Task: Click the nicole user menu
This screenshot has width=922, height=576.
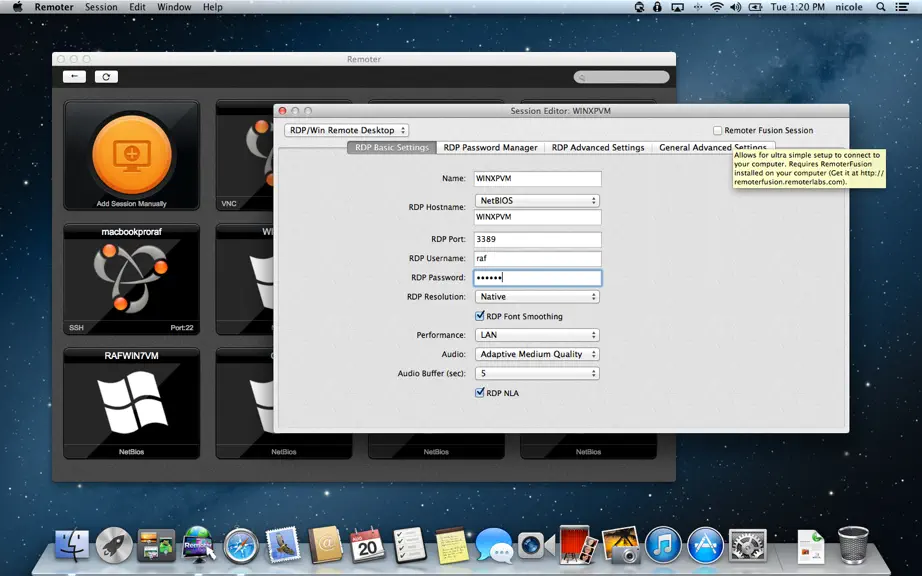Action: coord(848,7)
